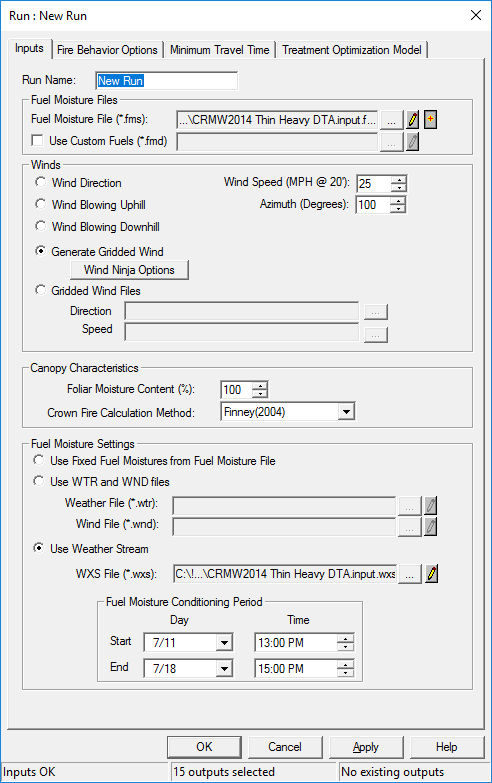
Task: Select Gridded Wind Files option
Action: 41,290
